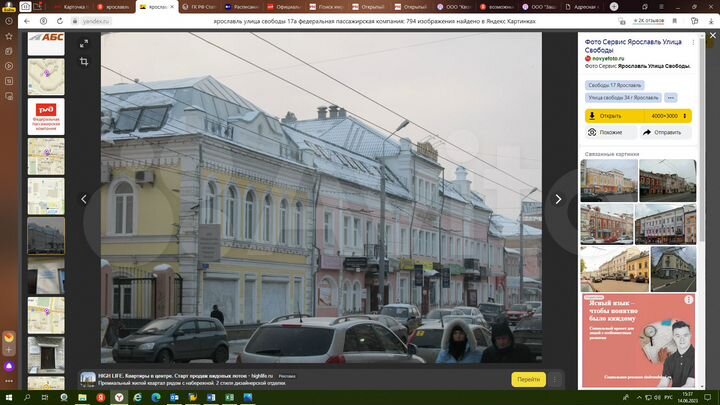Viewport: 720px width, 405px height.
Task: Switch to the Расписание tab
Action: point(242,6)
